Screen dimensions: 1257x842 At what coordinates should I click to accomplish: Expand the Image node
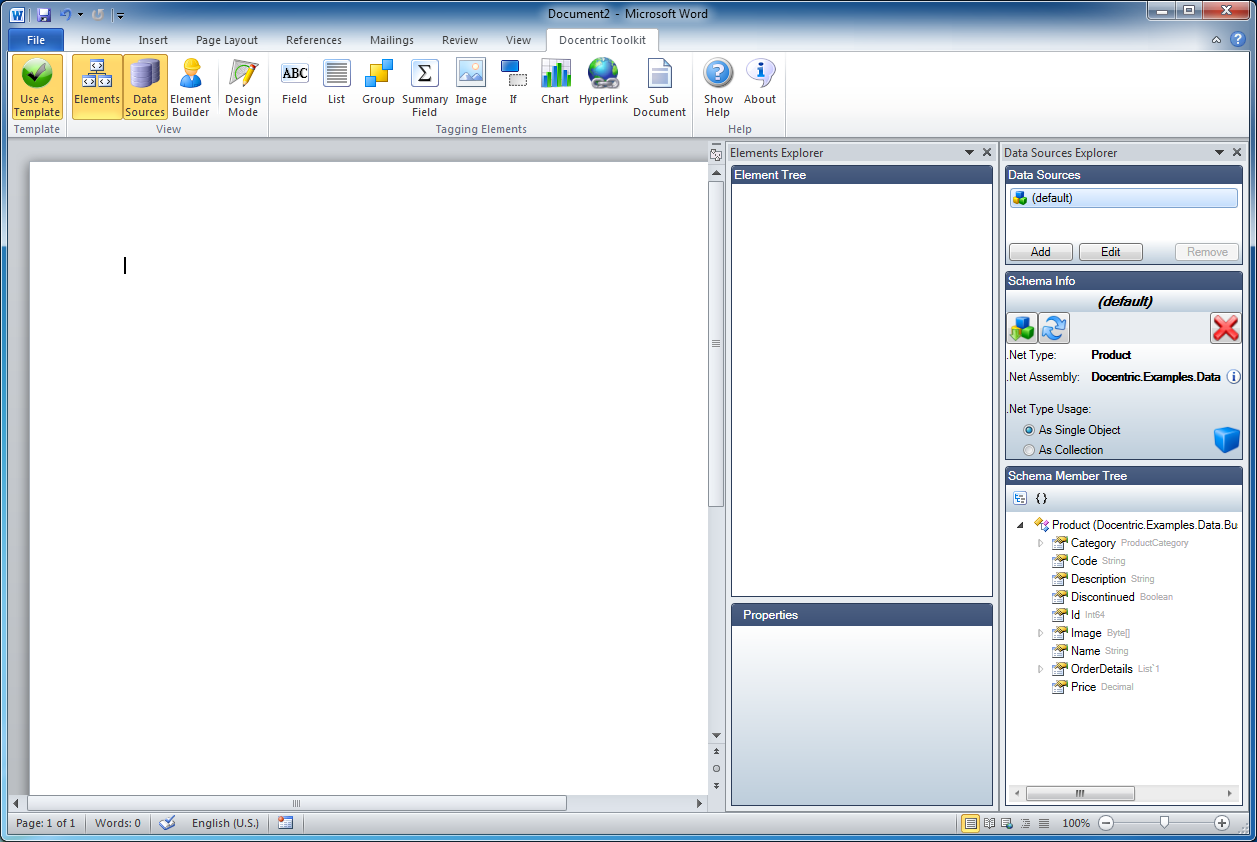1040,633
